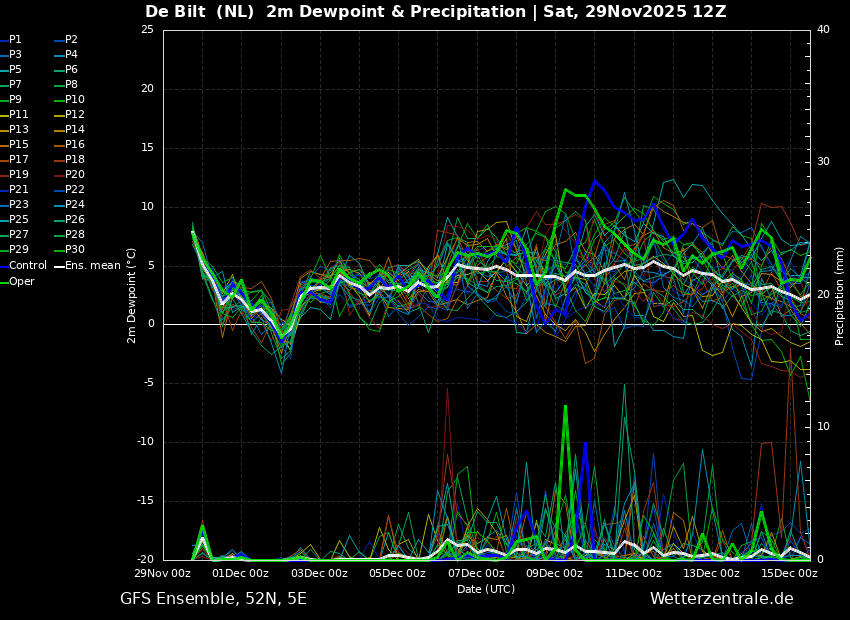Viewport: 850px width, 620px height.
Task: Click the P1 legend entry
Action: pos(11,40)
